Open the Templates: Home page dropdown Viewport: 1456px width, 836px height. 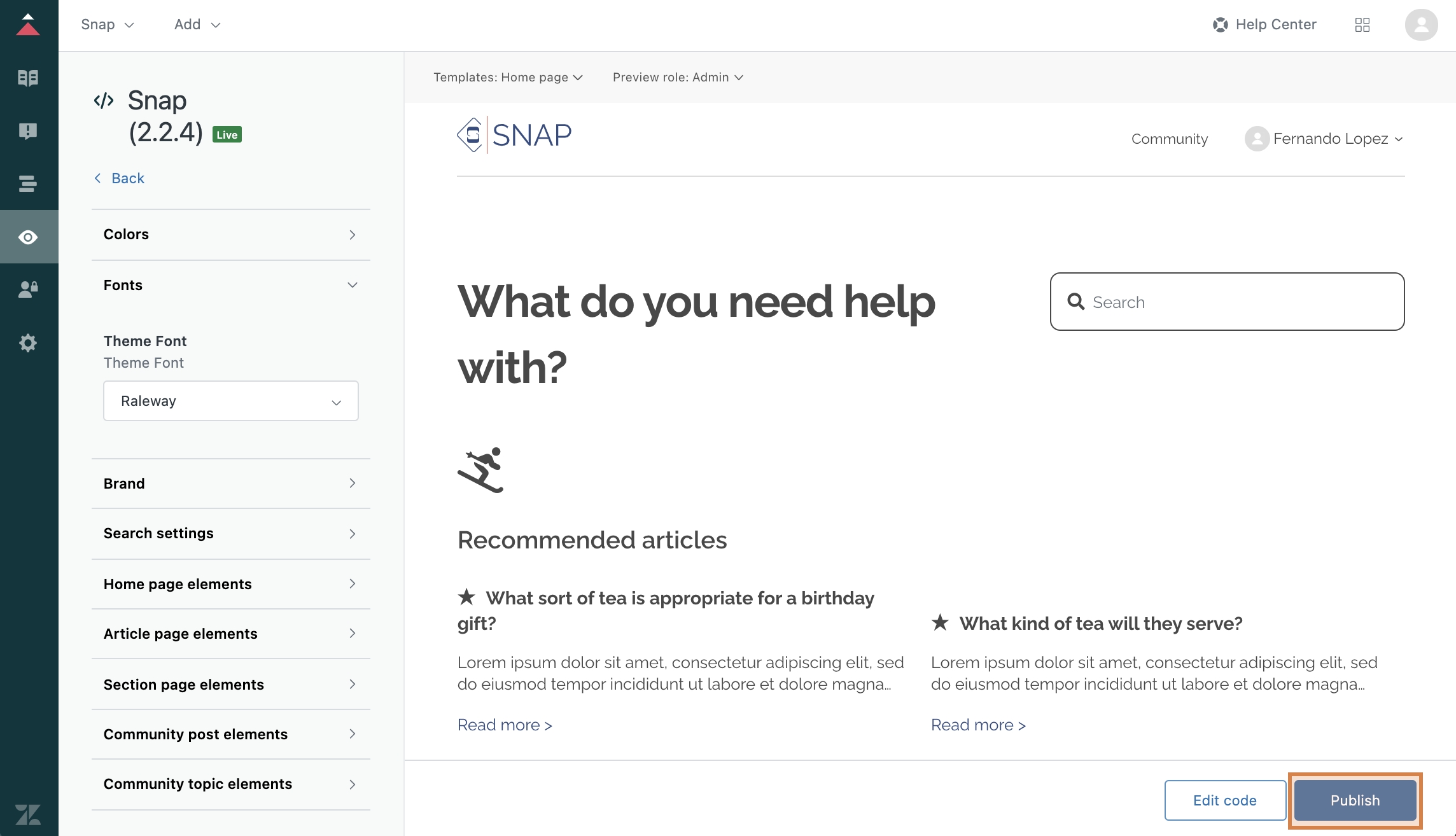pyautogui.click(x=508, y=78)
